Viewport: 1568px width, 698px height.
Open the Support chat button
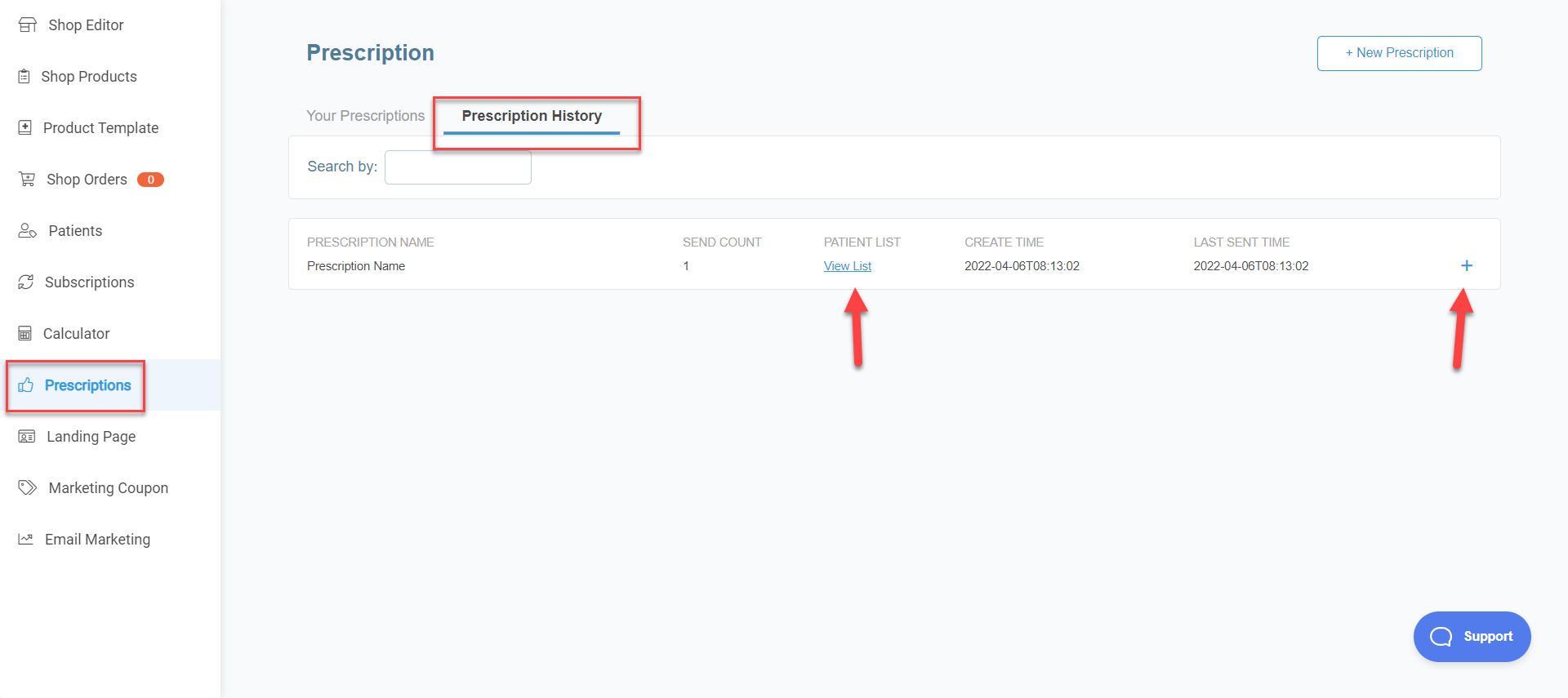pyautogui.click(x=1472, y=637)
